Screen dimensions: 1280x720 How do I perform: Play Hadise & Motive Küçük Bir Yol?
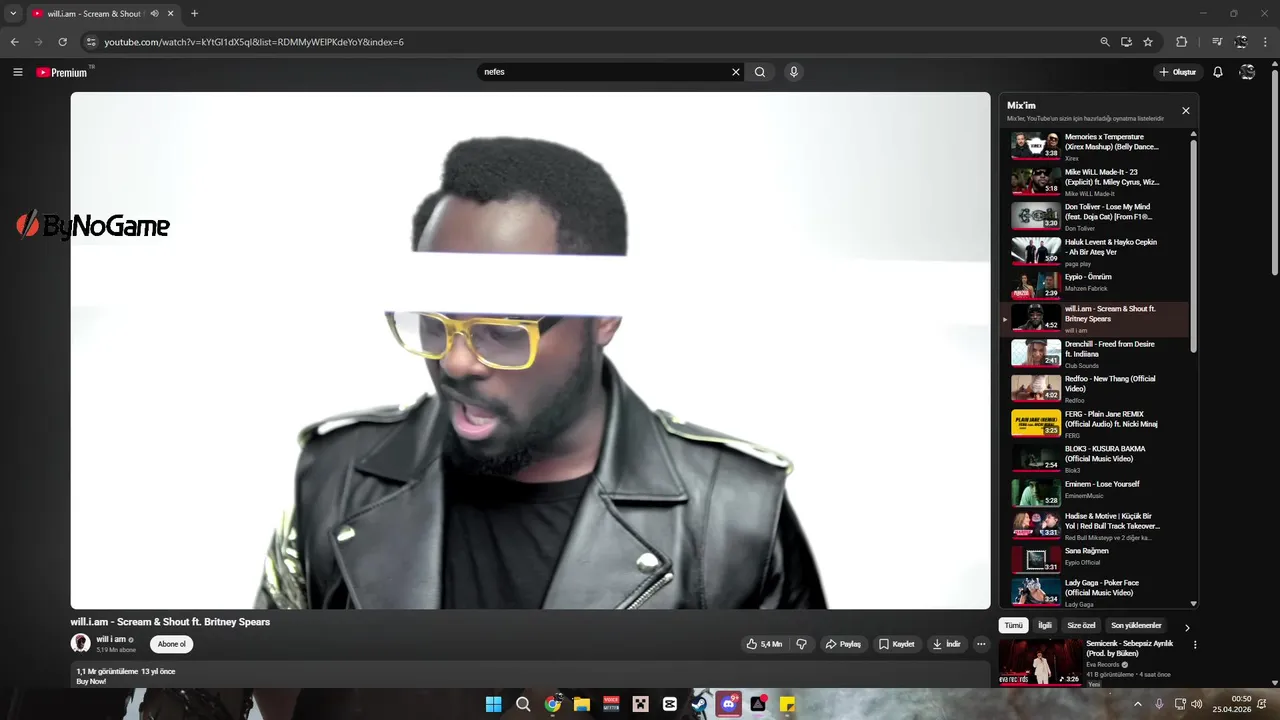(1095, 526)
